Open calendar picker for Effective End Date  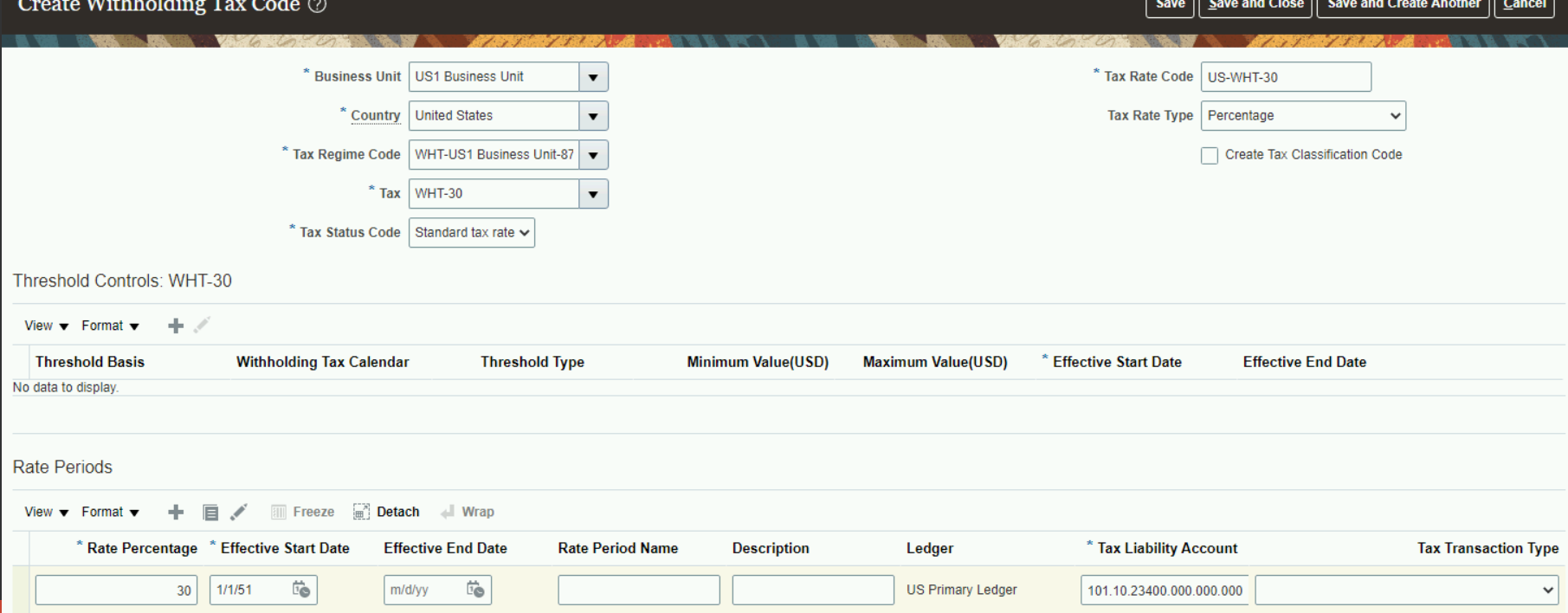(475, 590)
